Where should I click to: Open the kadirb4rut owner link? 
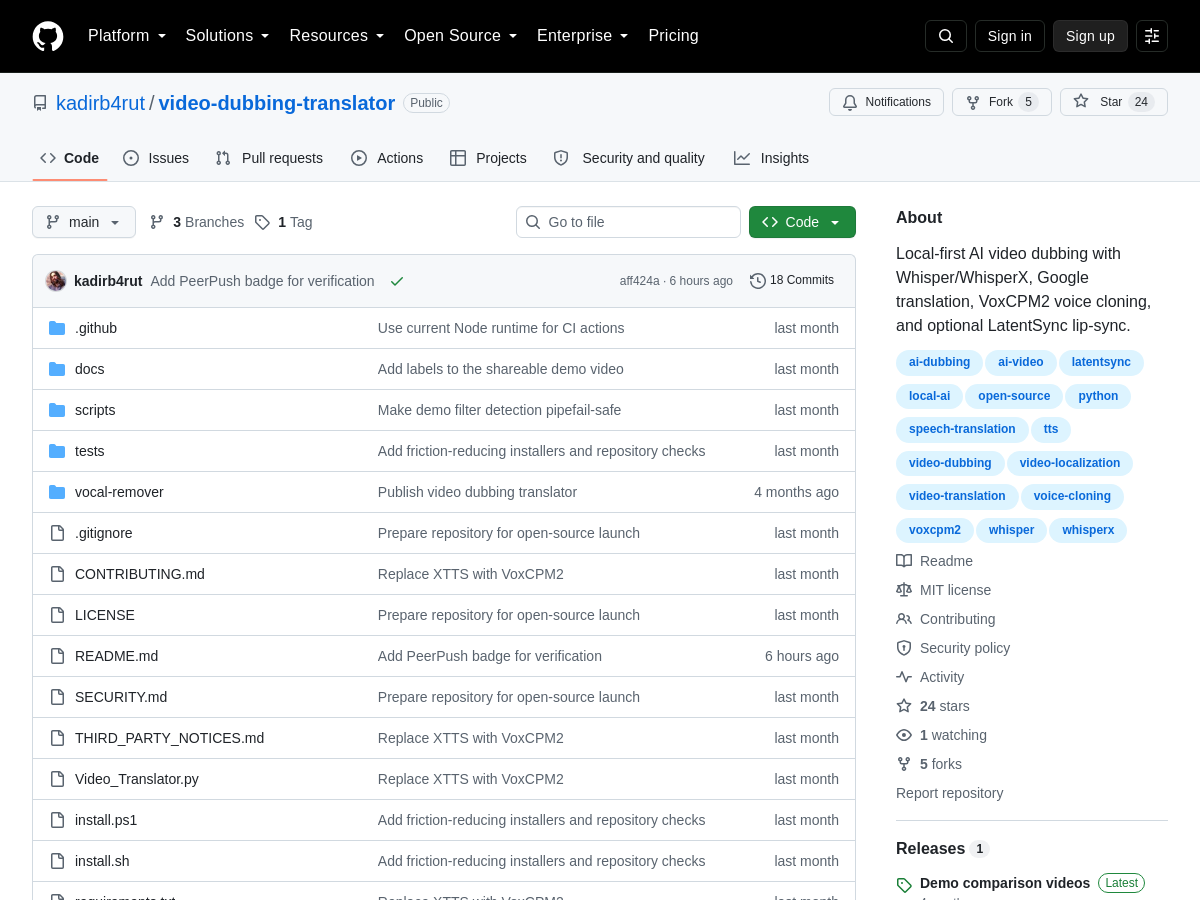coord(100,103)
